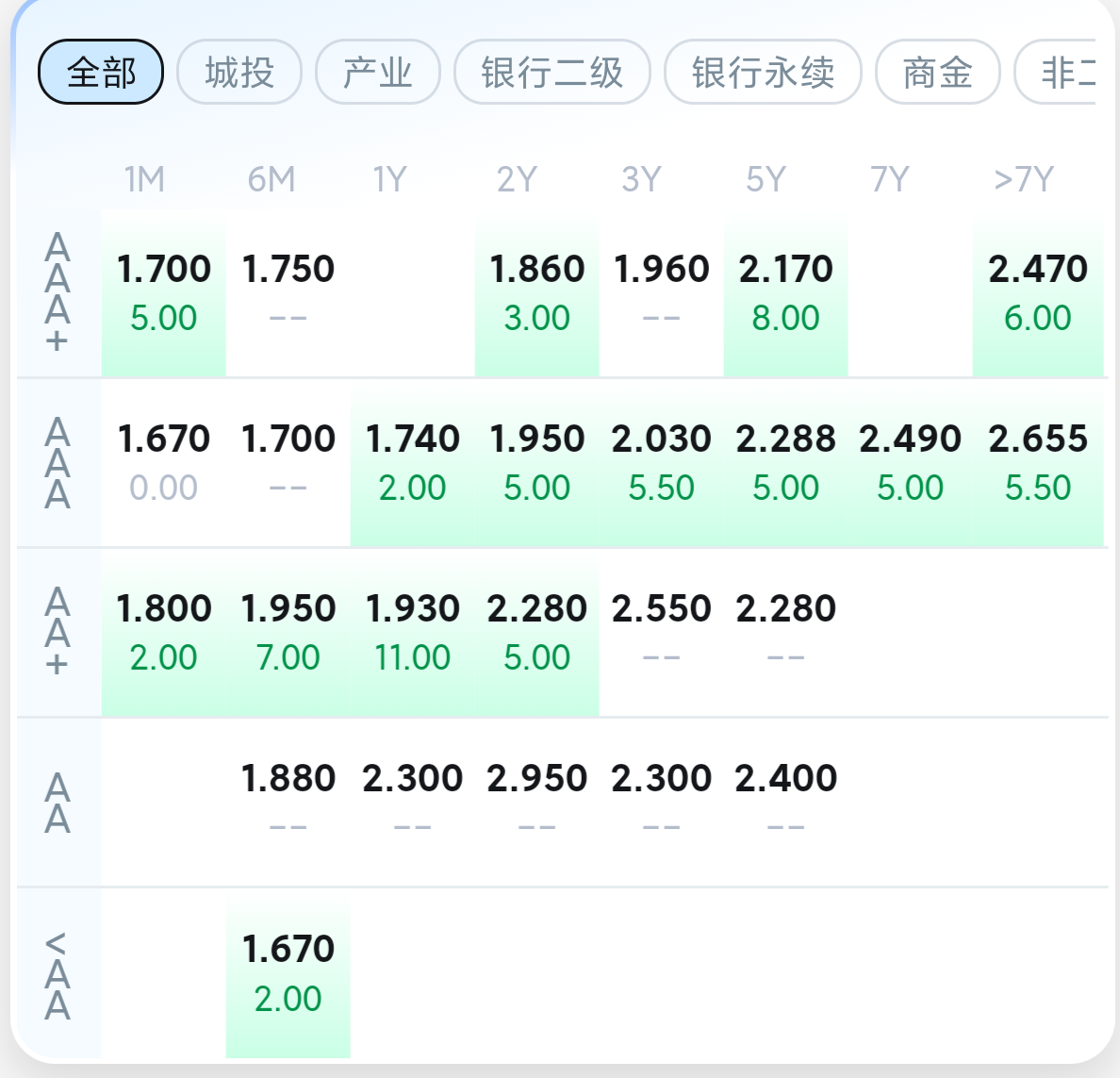Select the 全部 filter tab
The width and height of the screenshot is (1120, 1078).
[x=101, y=72]
